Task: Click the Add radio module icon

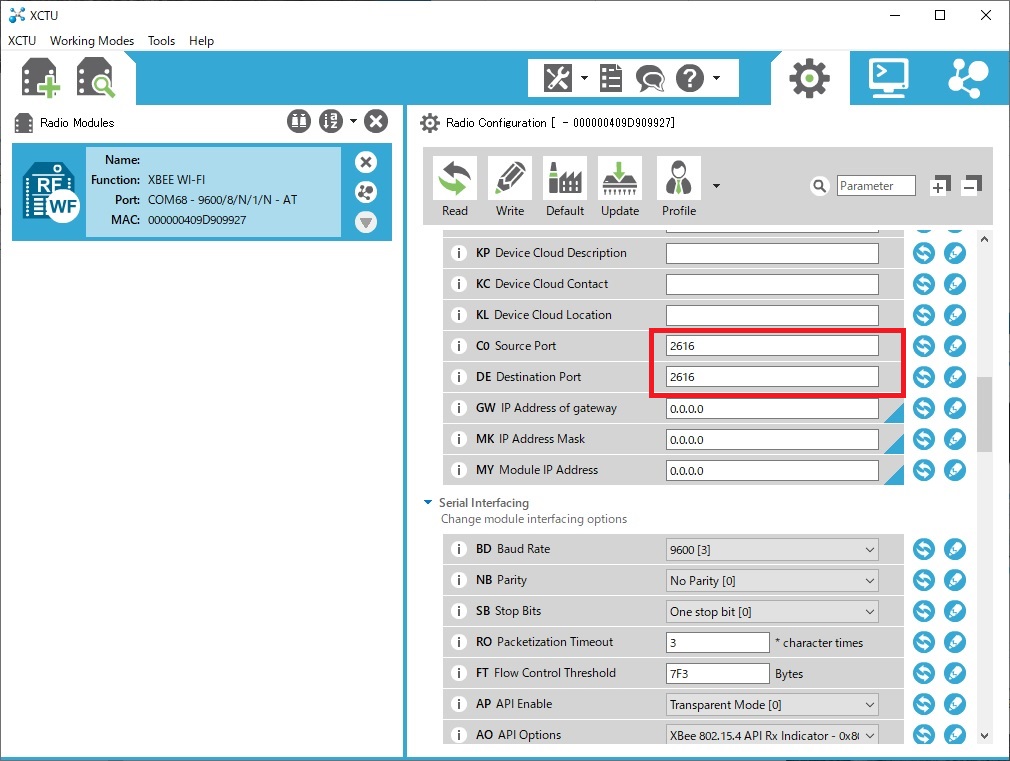Action: [41, 78]
